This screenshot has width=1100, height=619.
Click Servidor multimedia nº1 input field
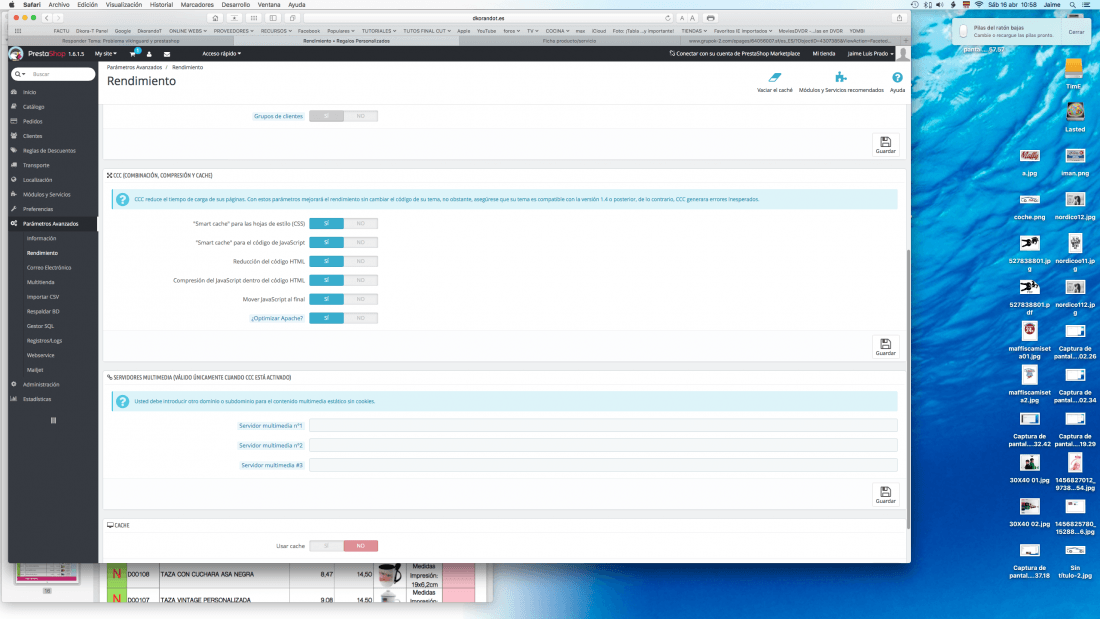pyautogui.click(x=603, y=425)
